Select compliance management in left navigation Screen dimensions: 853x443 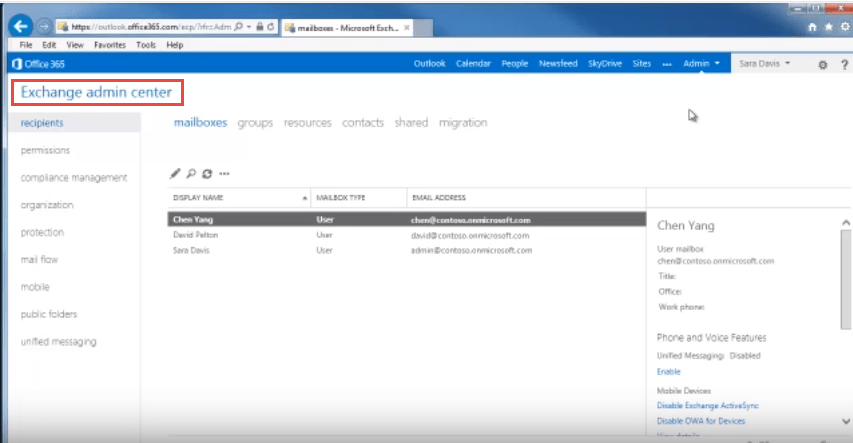point(74,177)
